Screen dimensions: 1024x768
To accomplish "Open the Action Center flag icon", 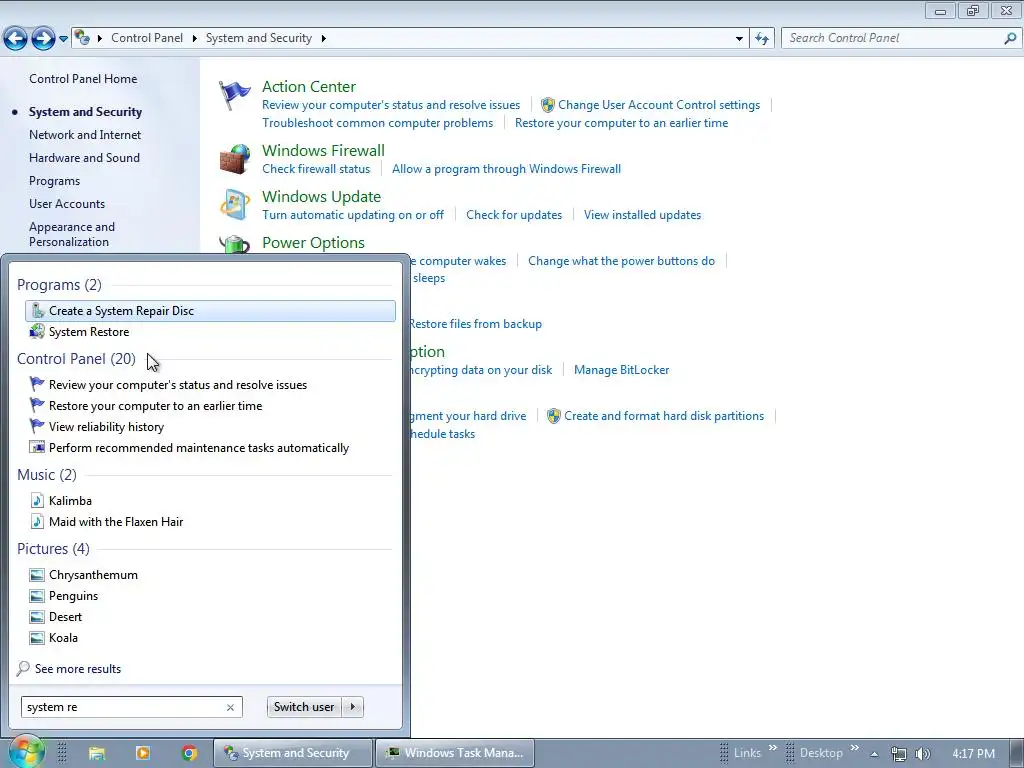I will click(234, 95).
